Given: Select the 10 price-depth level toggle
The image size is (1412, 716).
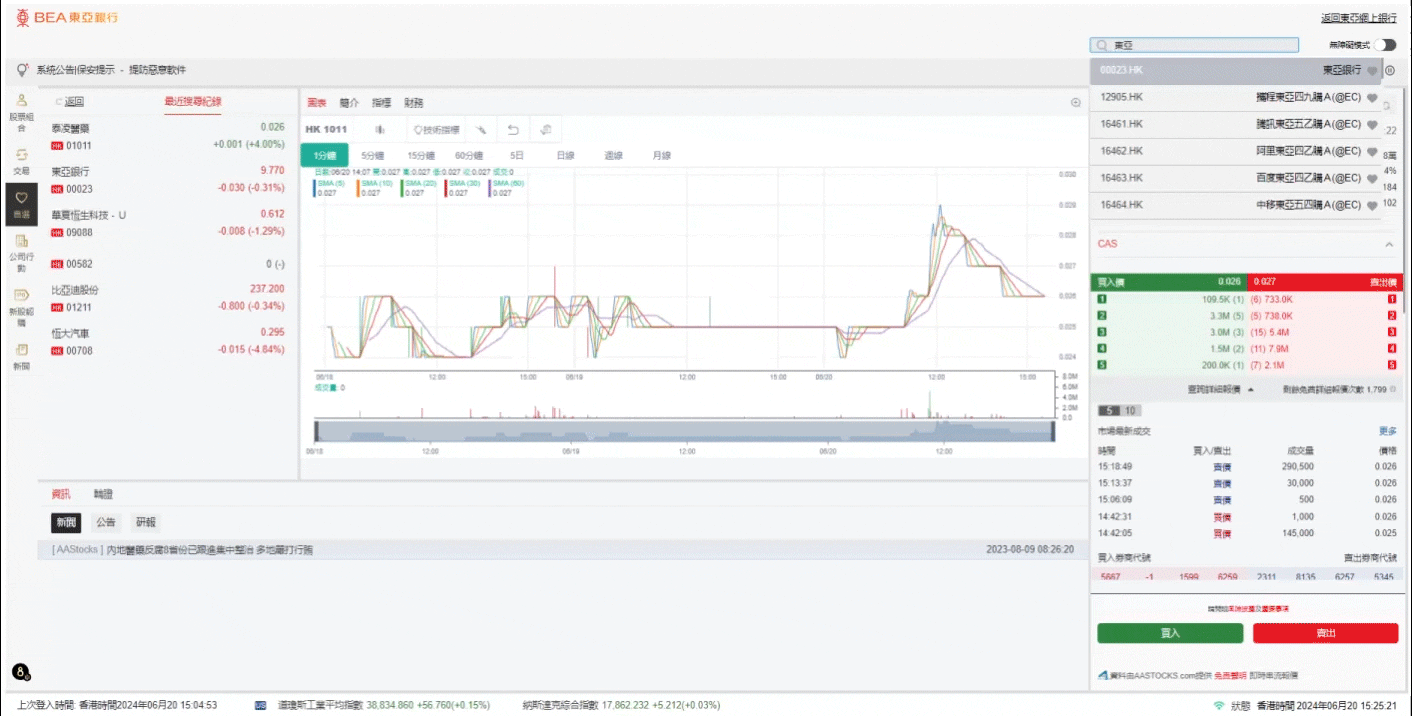Looking at the screenshot, I should (1130, 410).
